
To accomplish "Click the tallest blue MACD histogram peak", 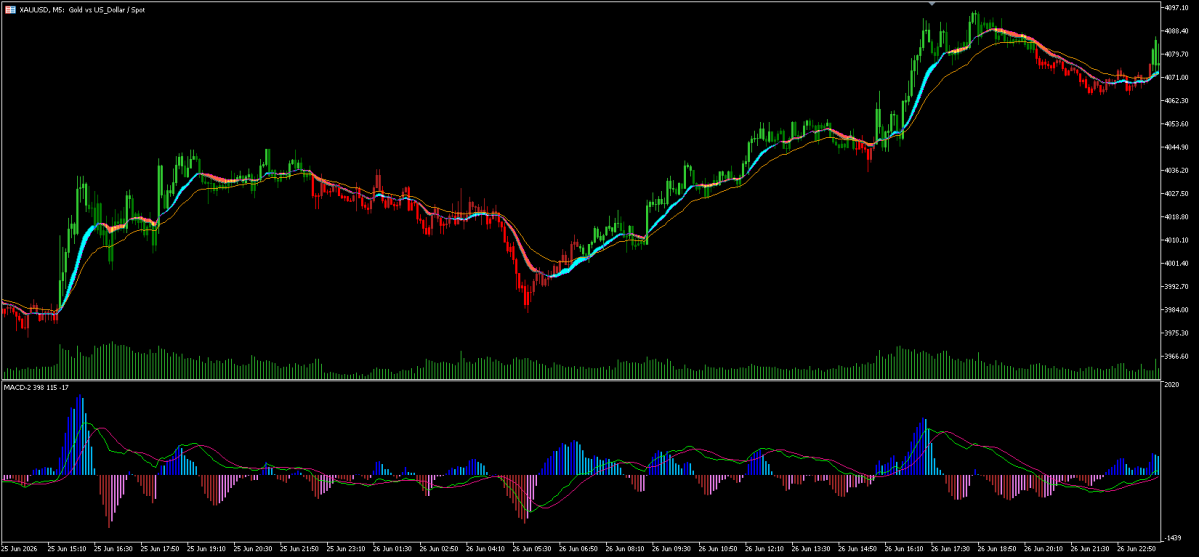I will [80, 436].
